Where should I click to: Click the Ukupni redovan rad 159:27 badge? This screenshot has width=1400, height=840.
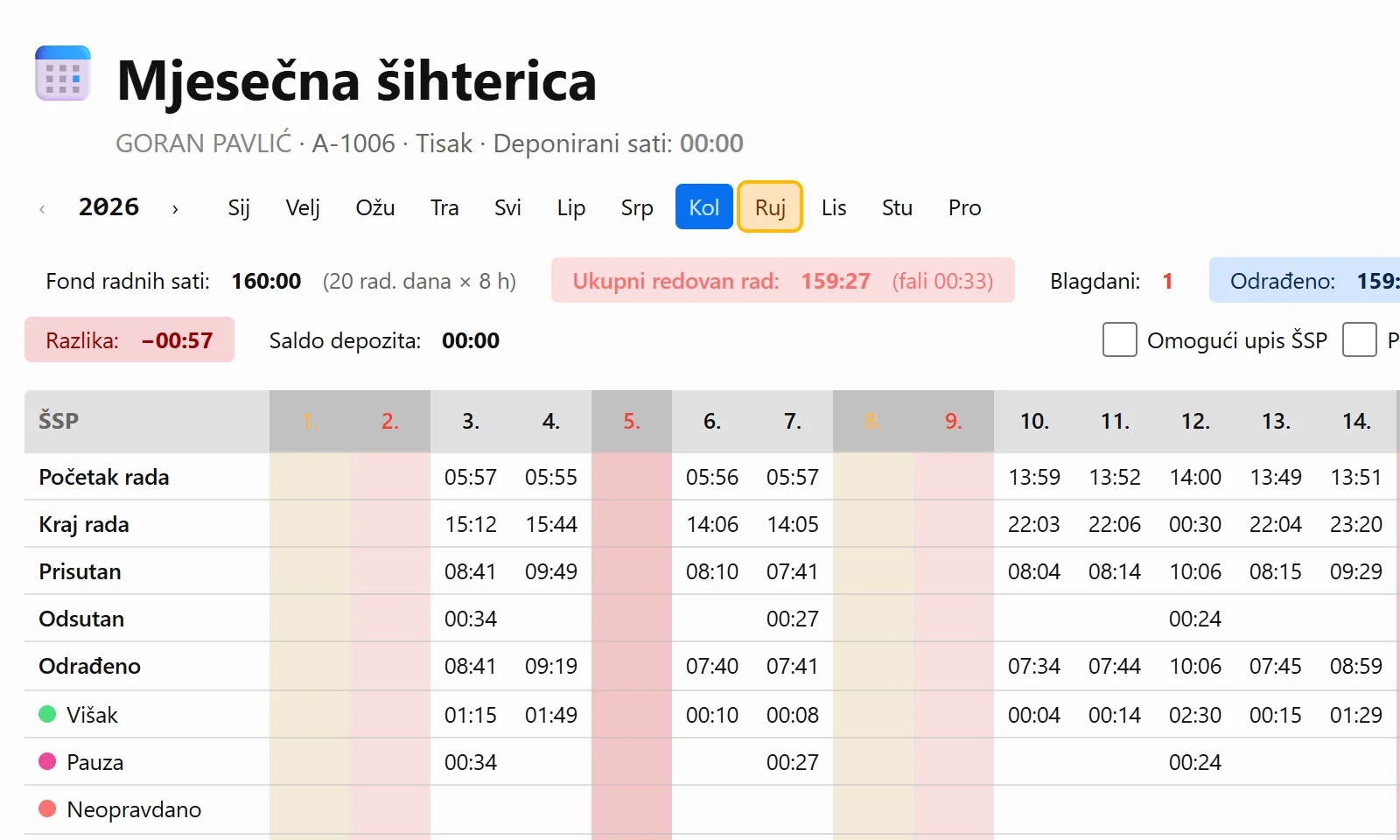click(783, 280)
